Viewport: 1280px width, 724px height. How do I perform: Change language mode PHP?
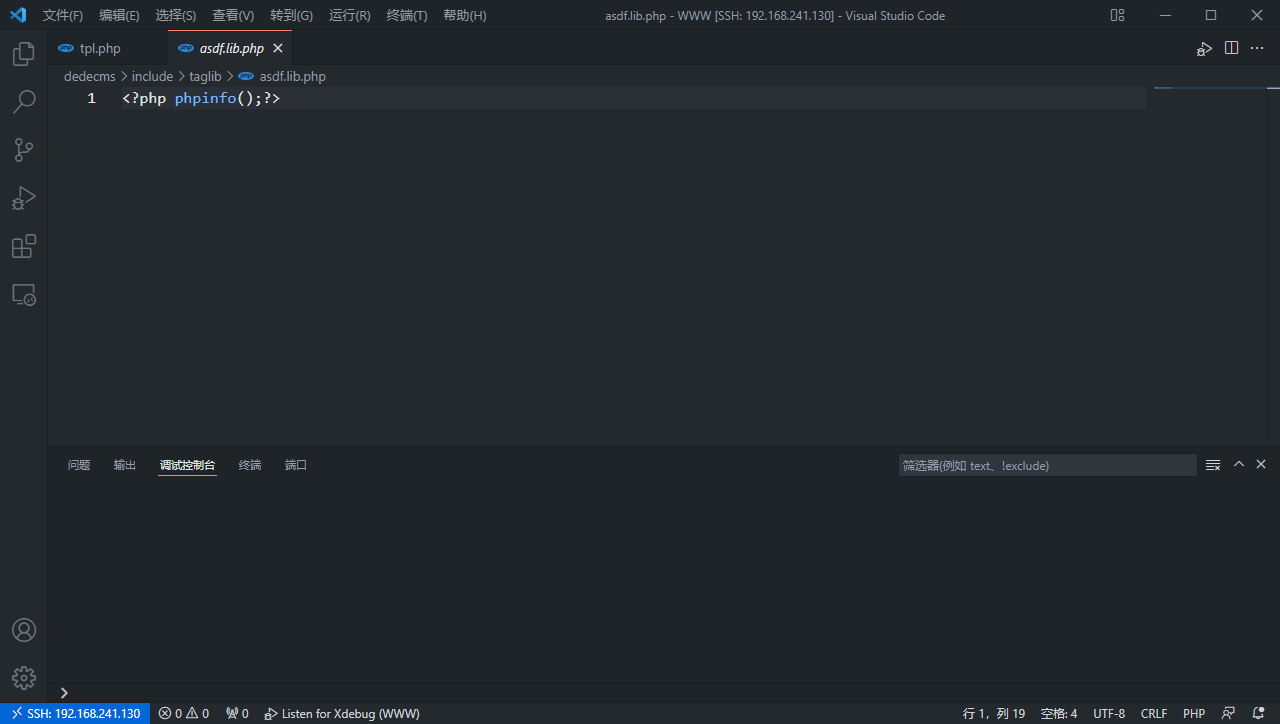(x=1194, y=713)
